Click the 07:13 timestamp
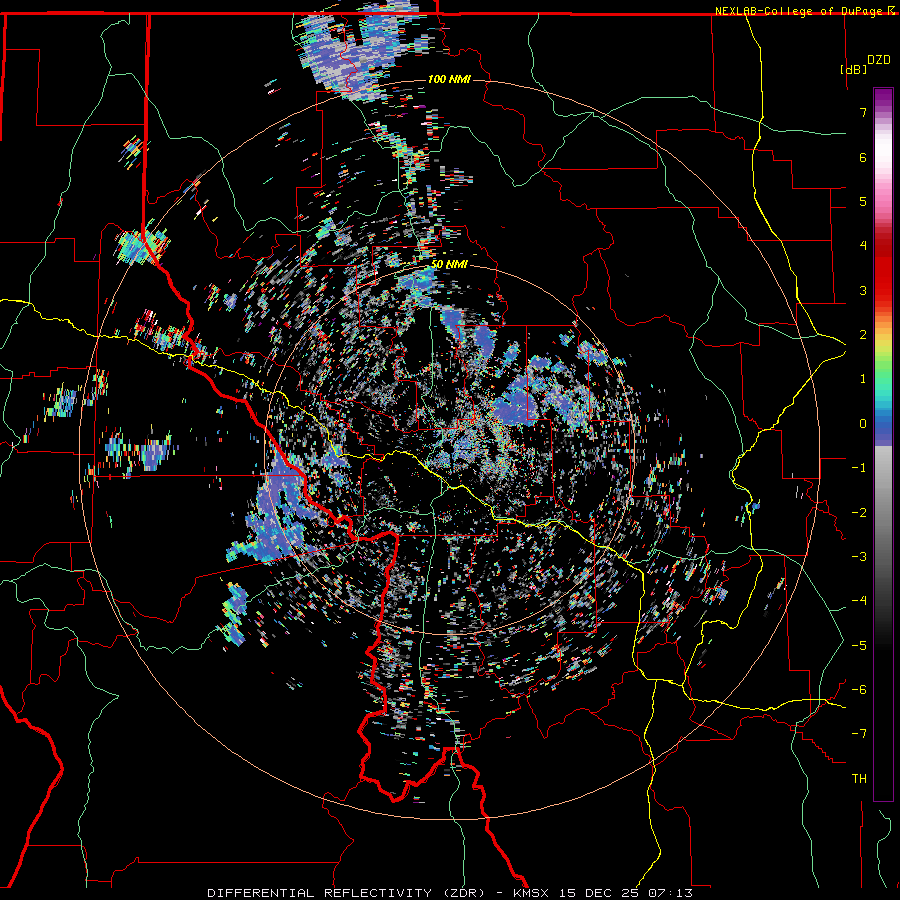Screen dimensions: 900x900 coord(671,893)
